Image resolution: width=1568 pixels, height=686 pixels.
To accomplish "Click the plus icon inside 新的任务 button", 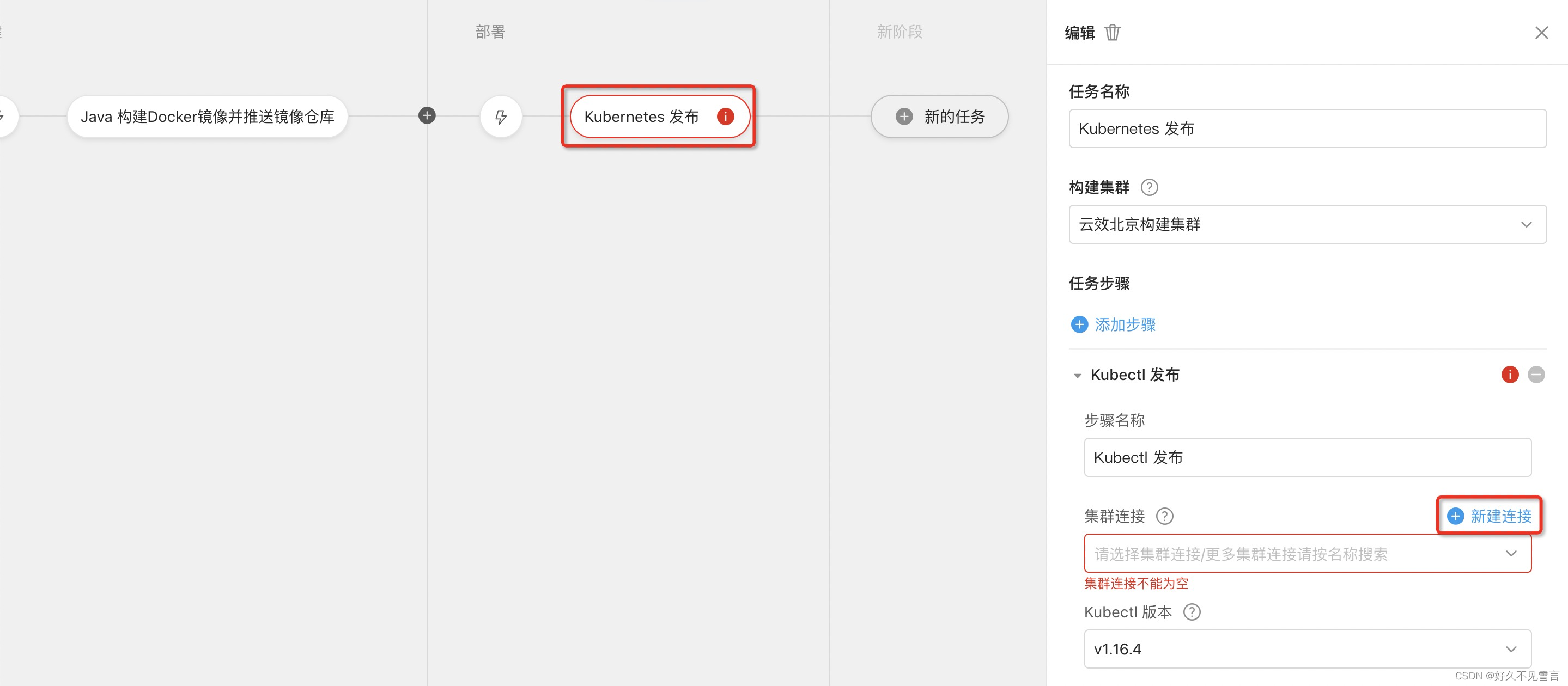I will click(904, 116).
